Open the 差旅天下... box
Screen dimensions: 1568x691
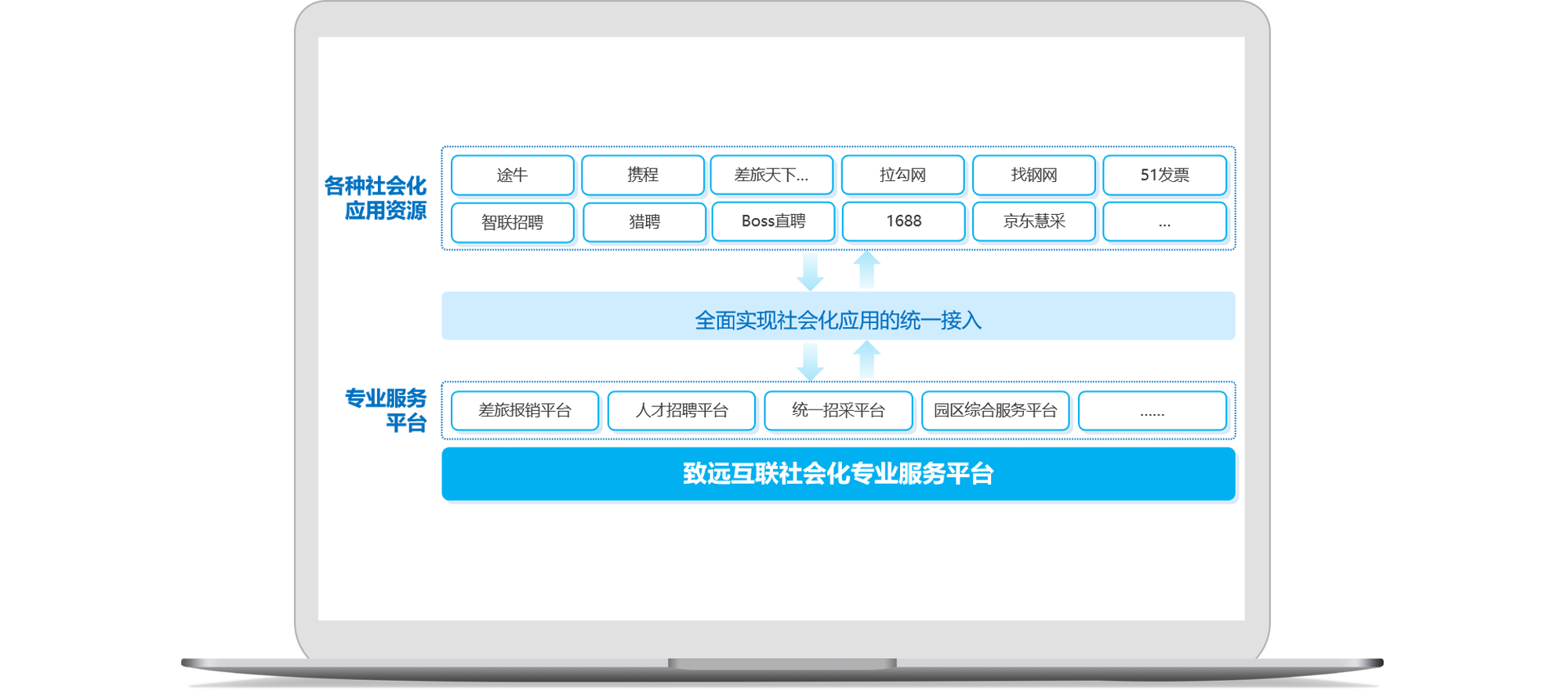tap(771, 175)
